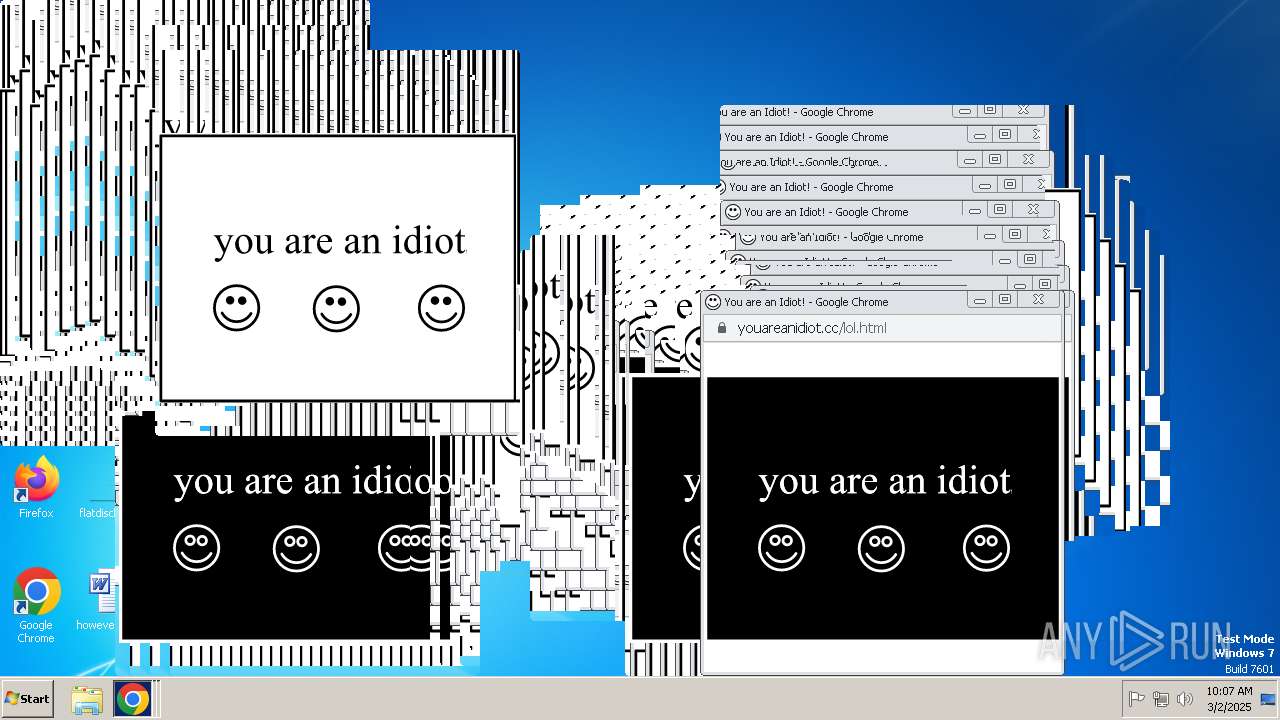
Task: Open the volume speaker tray icon
Action: 1185,699
